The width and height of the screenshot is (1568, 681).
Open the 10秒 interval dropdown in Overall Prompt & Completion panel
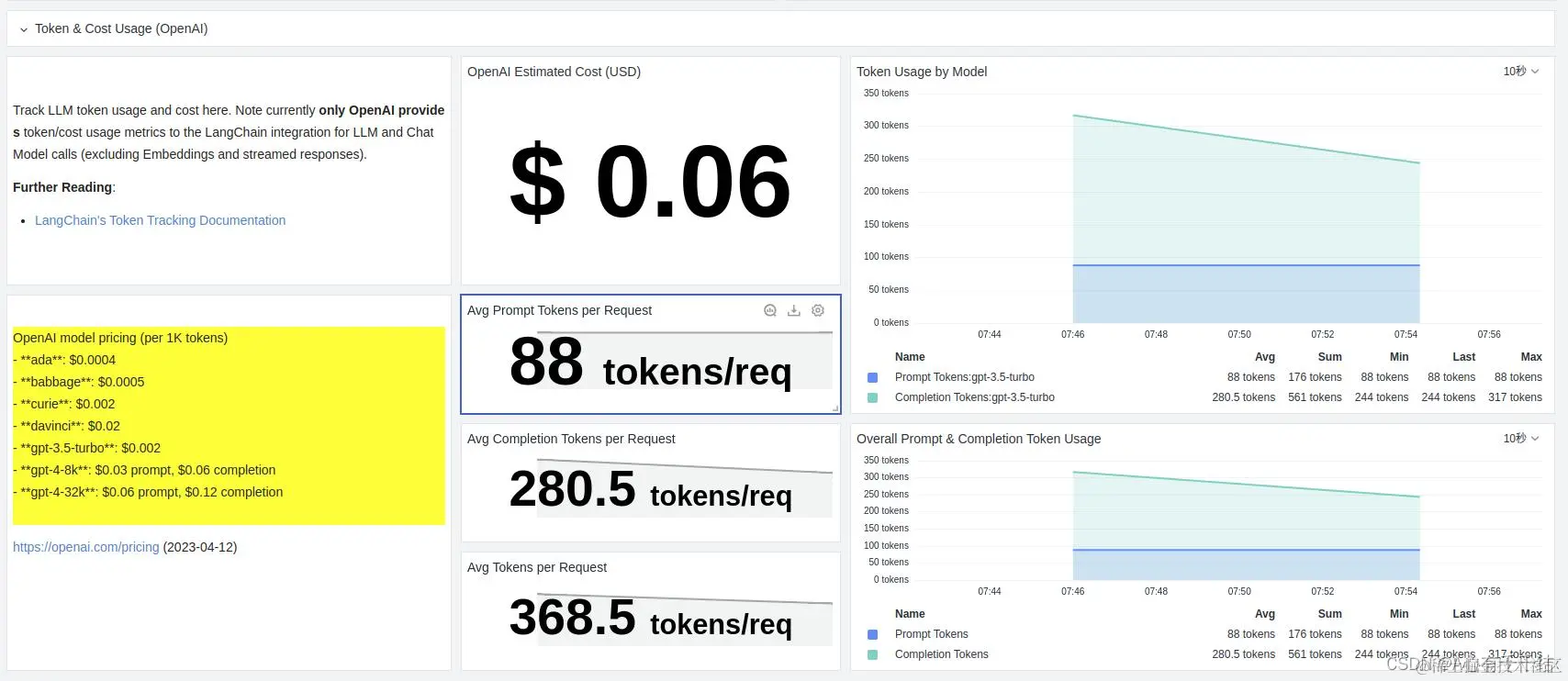click(1521, 439)
